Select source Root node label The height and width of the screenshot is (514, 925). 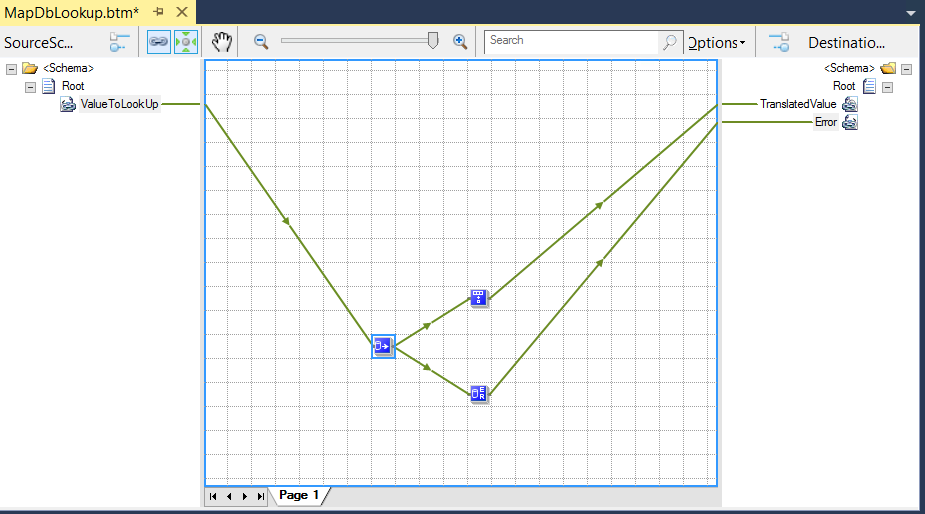click(73, 86)
